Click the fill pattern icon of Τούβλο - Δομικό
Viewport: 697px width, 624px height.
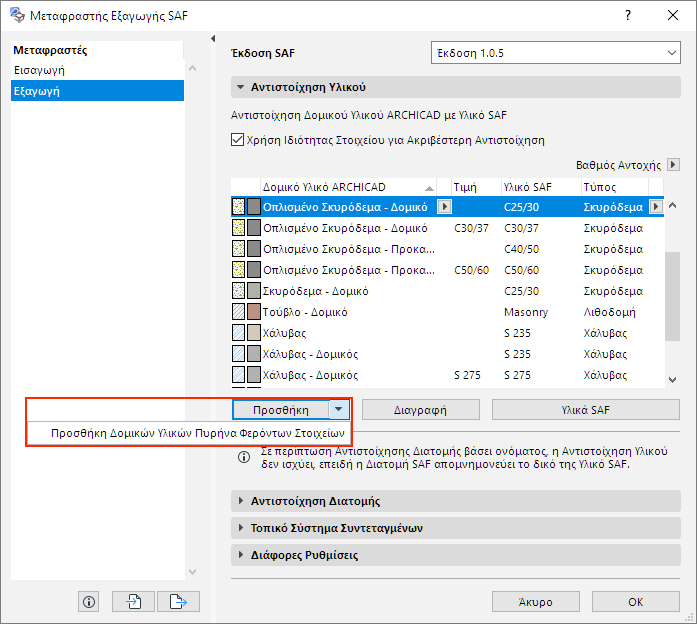(x=239, y=312)
